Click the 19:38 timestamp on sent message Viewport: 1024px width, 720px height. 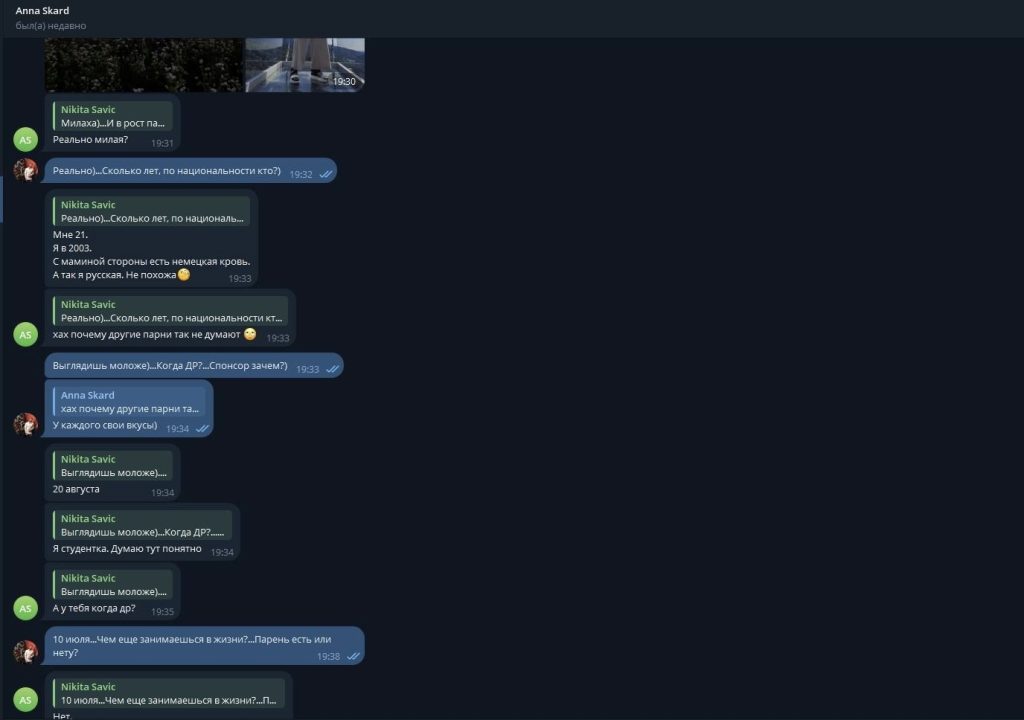(328, 657)
